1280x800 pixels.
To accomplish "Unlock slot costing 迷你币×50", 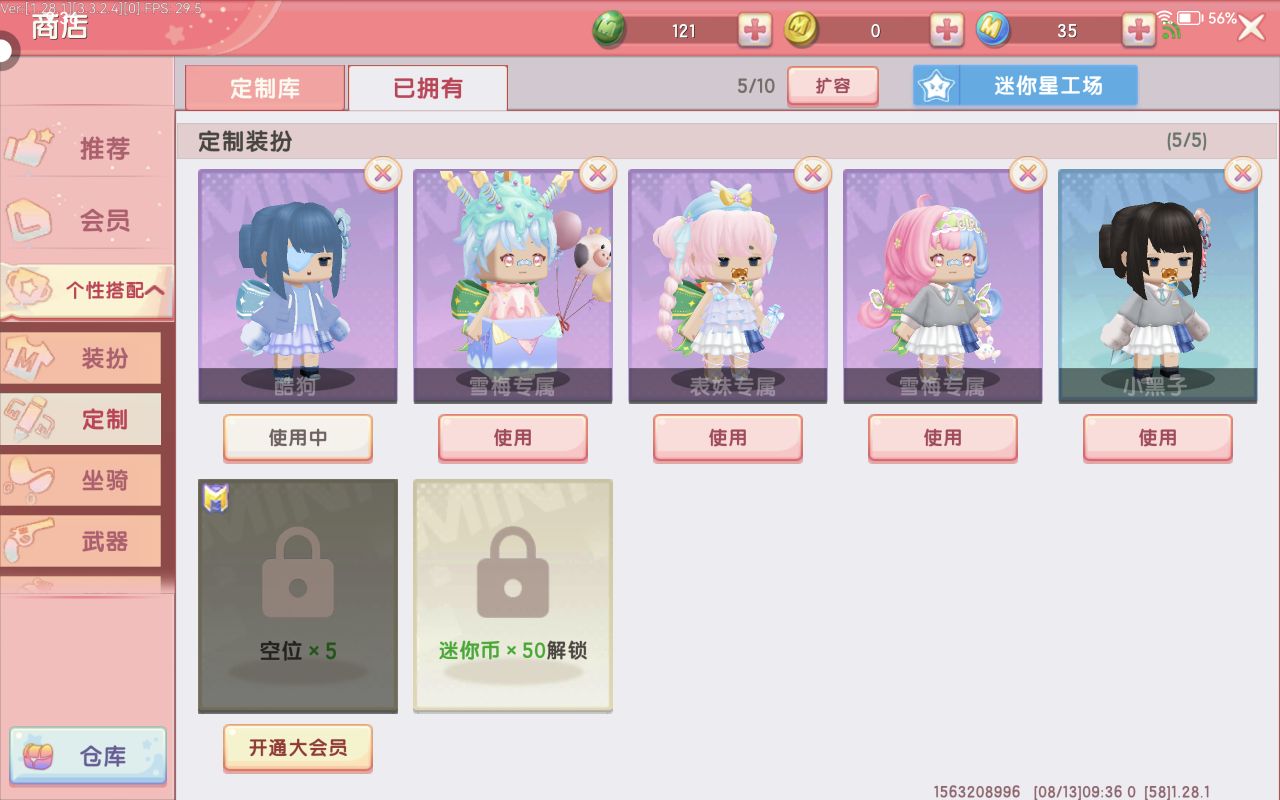I will click(x=513, y=596).
